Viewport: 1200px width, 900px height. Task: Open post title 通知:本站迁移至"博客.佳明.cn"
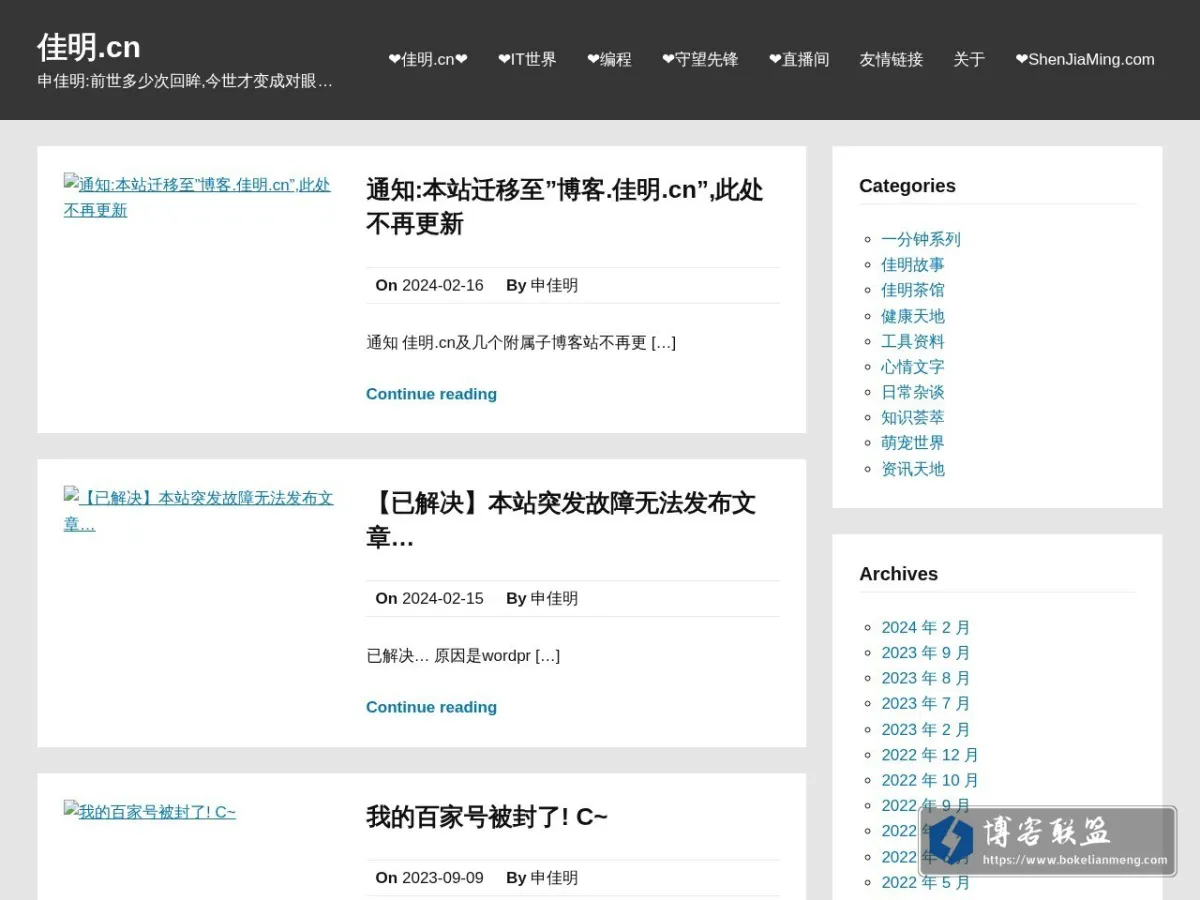pos(564,207)
